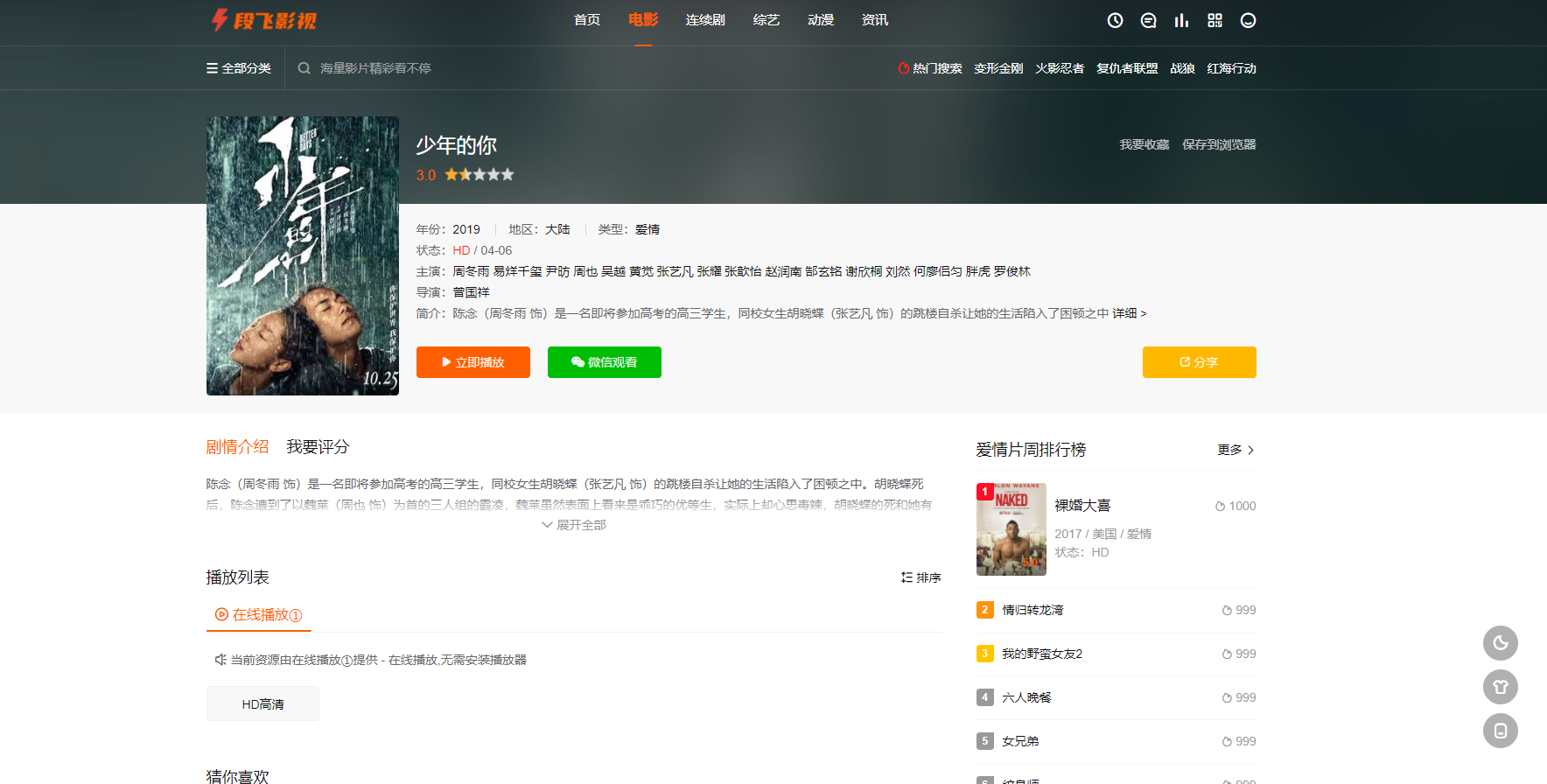Click the floating mobile phone button

coord(1500,731)
